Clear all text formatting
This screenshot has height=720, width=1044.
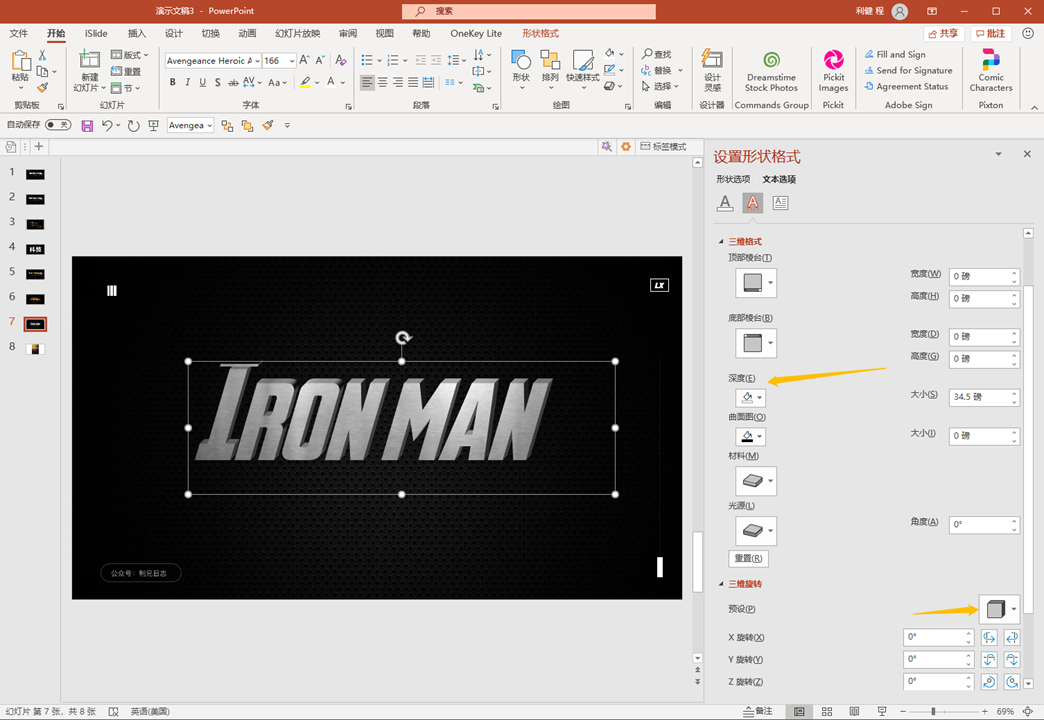(341, 60)
